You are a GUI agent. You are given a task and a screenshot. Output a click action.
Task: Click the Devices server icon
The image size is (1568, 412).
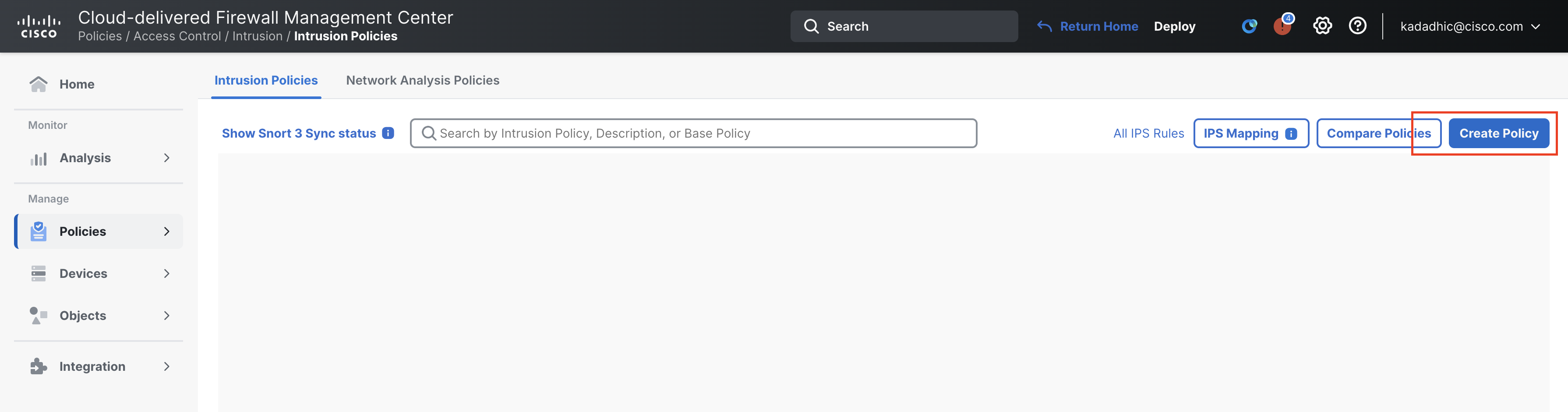[39, 273]
